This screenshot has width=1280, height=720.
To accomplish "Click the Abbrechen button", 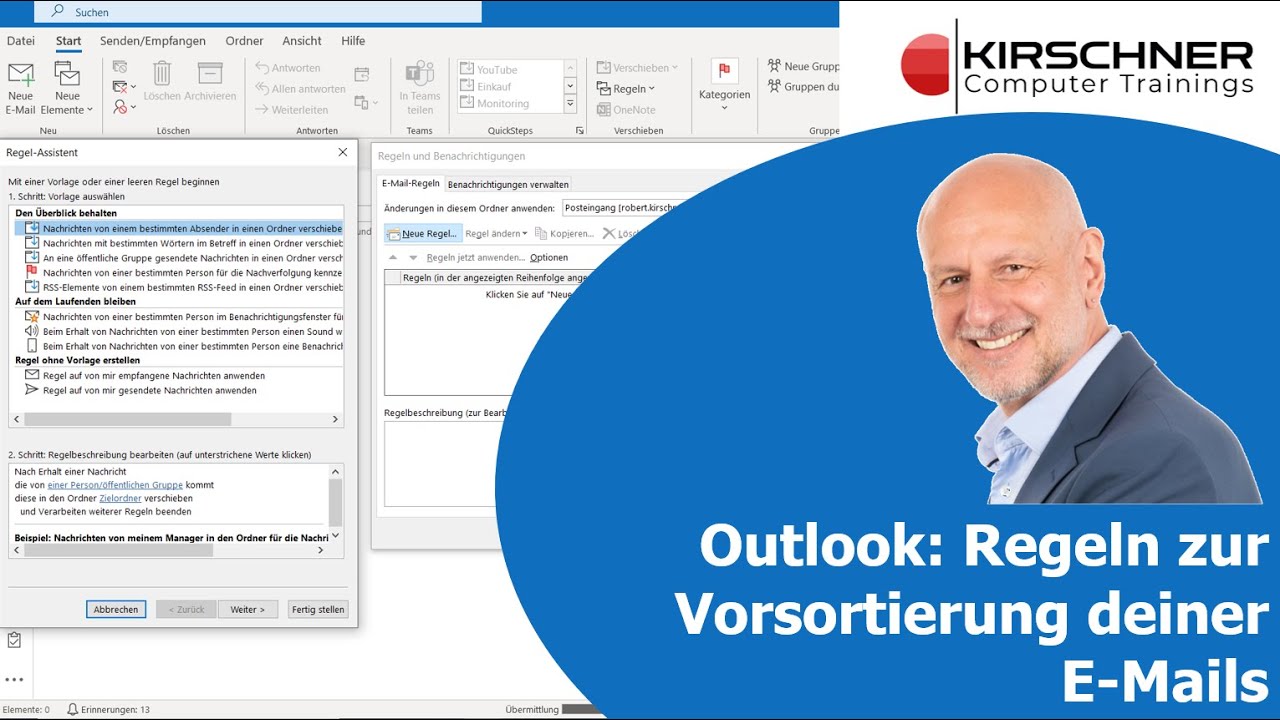I will [x=116, y=609].
